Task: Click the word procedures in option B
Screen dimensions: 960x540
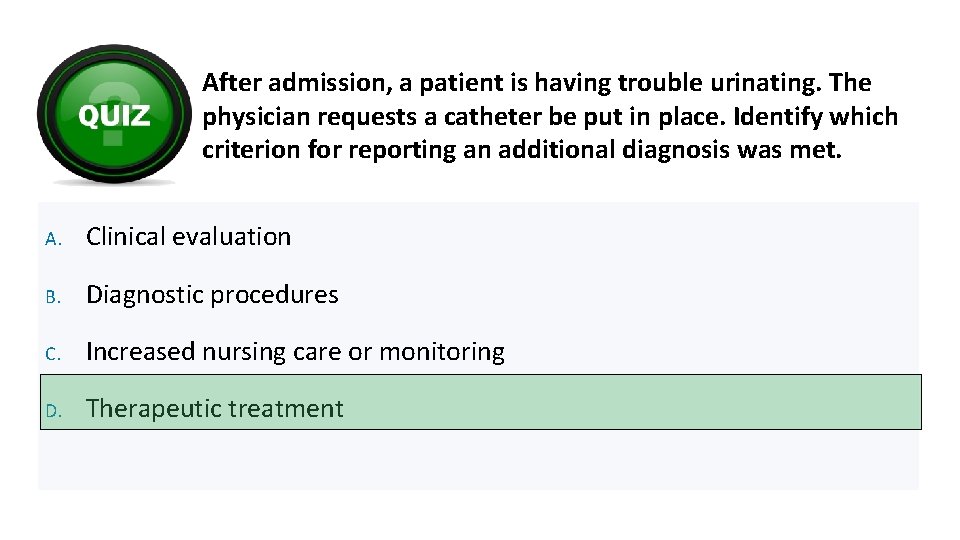Action: click(274, 295)
